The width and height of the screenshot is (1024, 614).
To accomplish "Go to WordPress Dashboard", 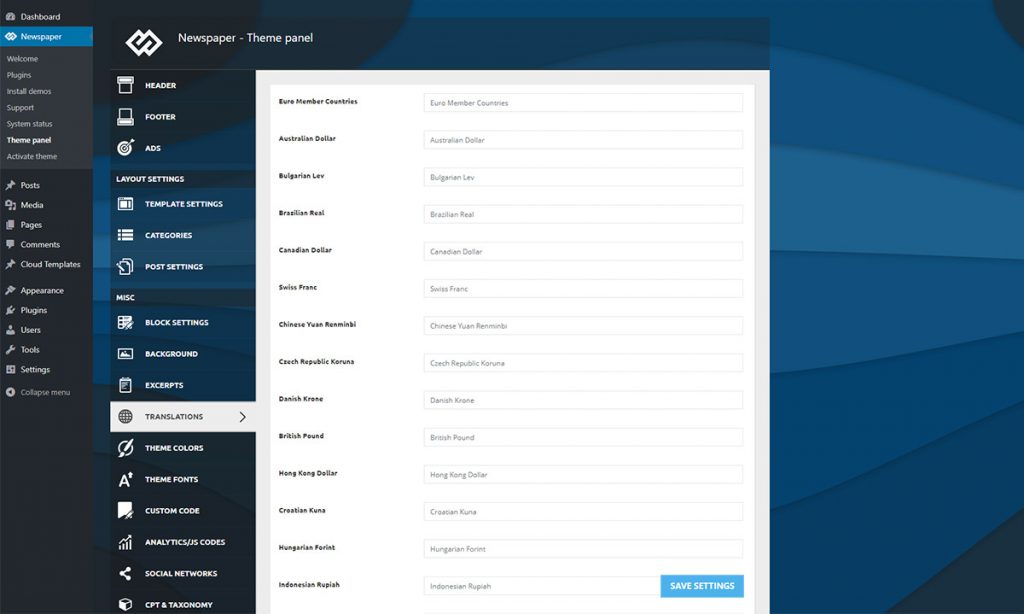I will pyautogui.click(x=40, y=17).
